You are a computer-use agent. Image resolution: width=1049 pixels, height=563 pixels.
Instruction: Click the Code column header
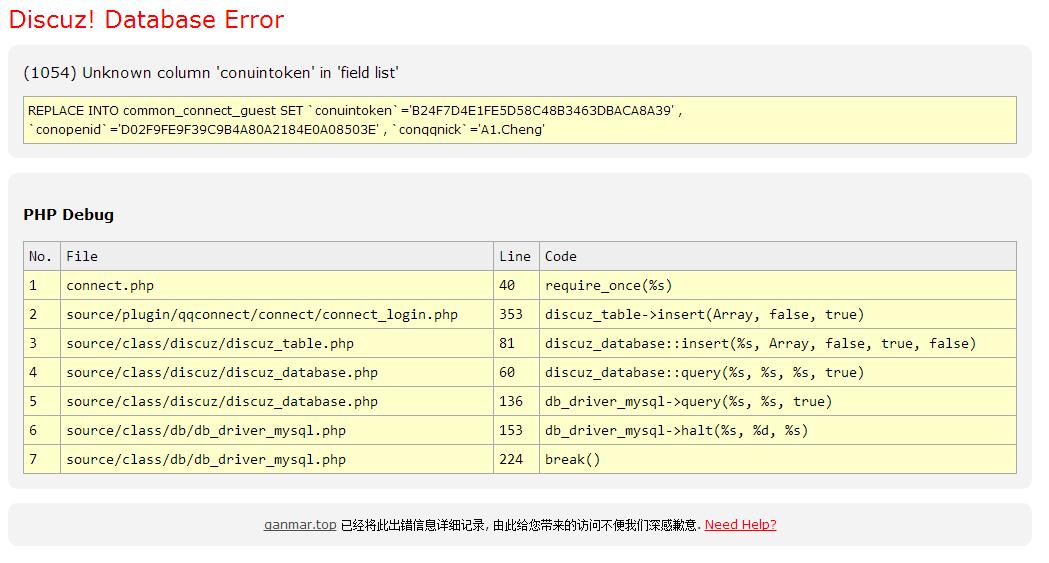point(561,256)
